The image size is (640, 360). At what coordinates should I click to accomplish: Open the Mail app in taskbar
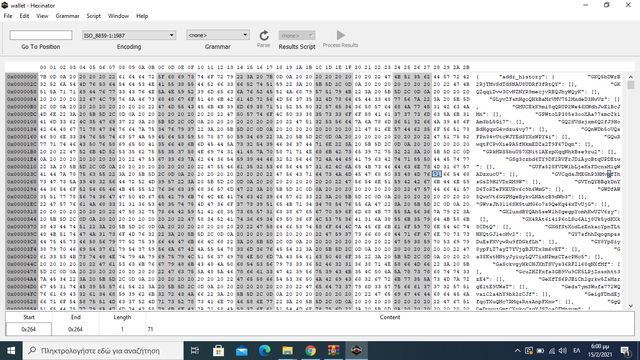[242, 351]
